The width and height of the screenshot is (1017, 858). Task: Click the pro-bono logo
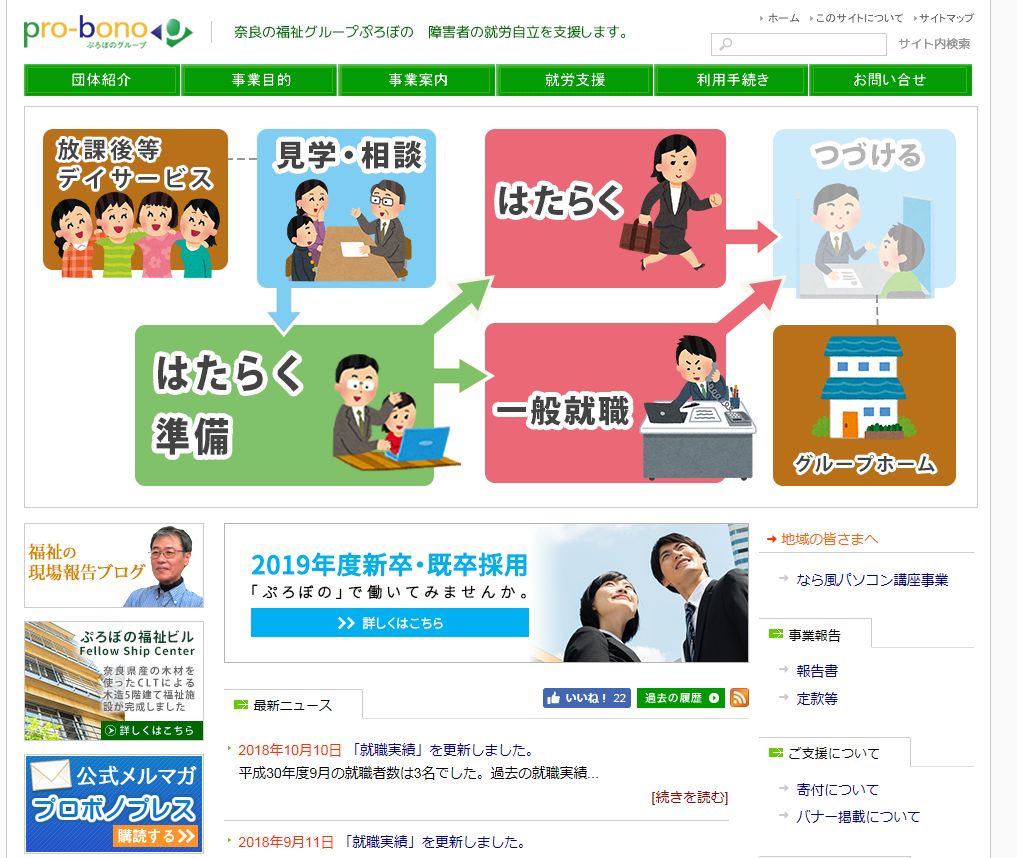(x=108, y=32)
